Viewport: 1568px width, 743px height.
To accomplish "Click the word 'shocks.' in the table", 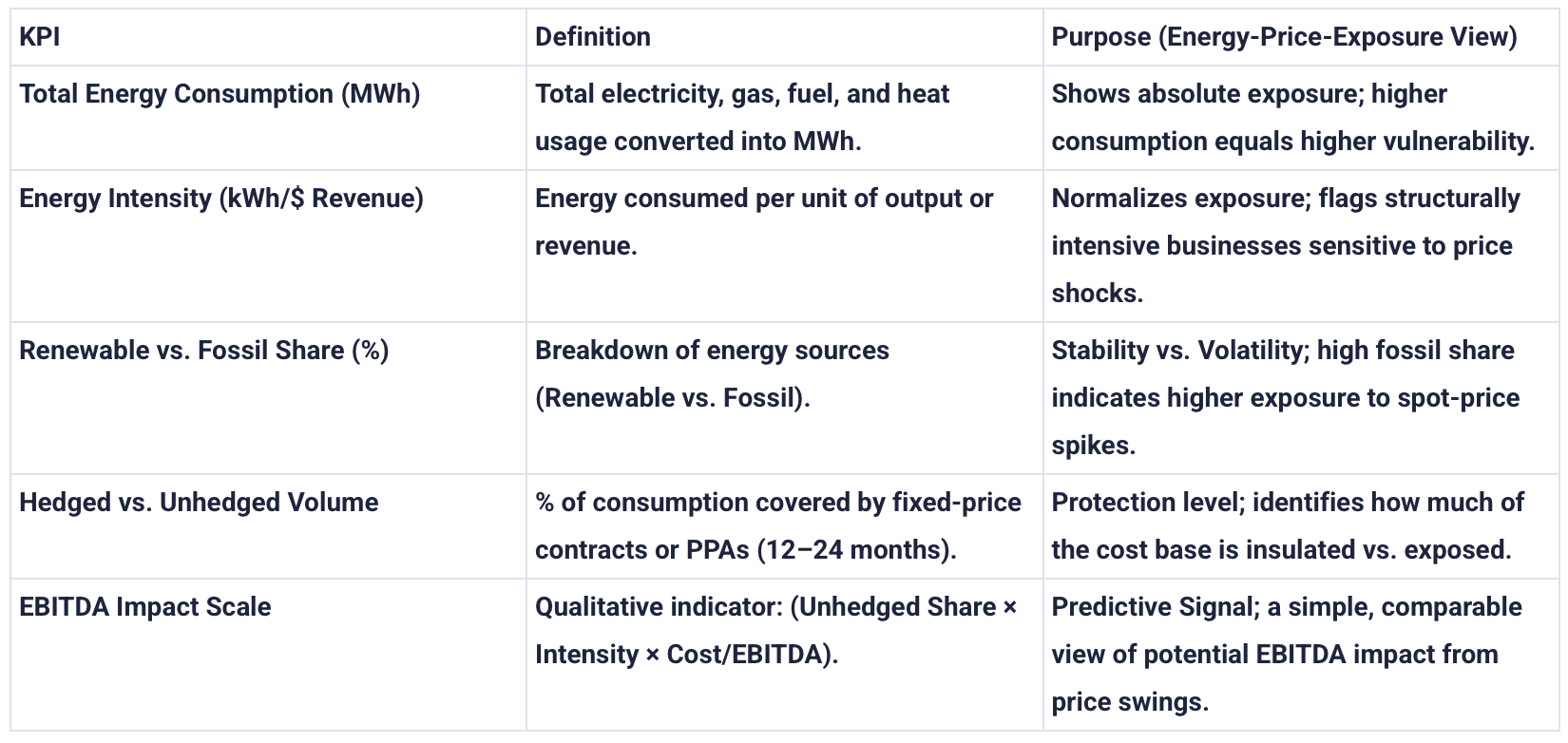I will 1097,294.
